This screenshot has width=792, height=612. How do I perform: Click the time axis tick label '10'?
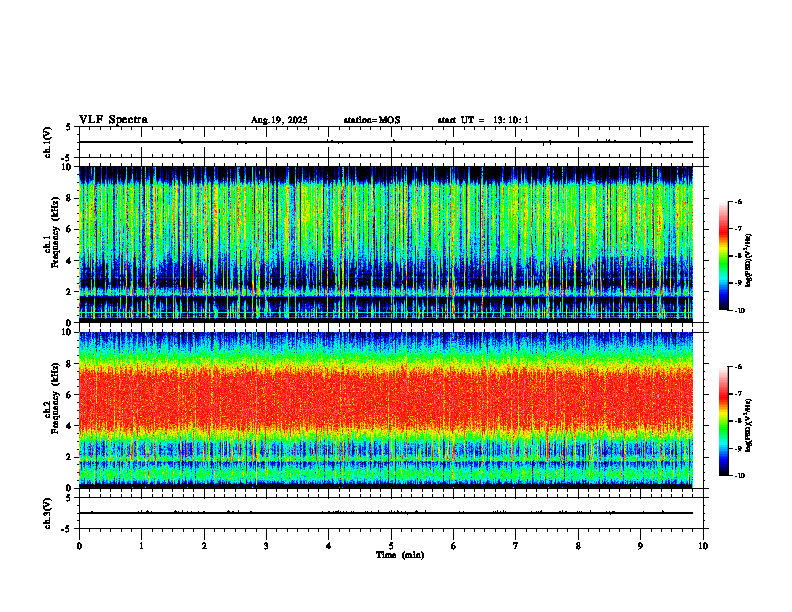click(703, 546)
